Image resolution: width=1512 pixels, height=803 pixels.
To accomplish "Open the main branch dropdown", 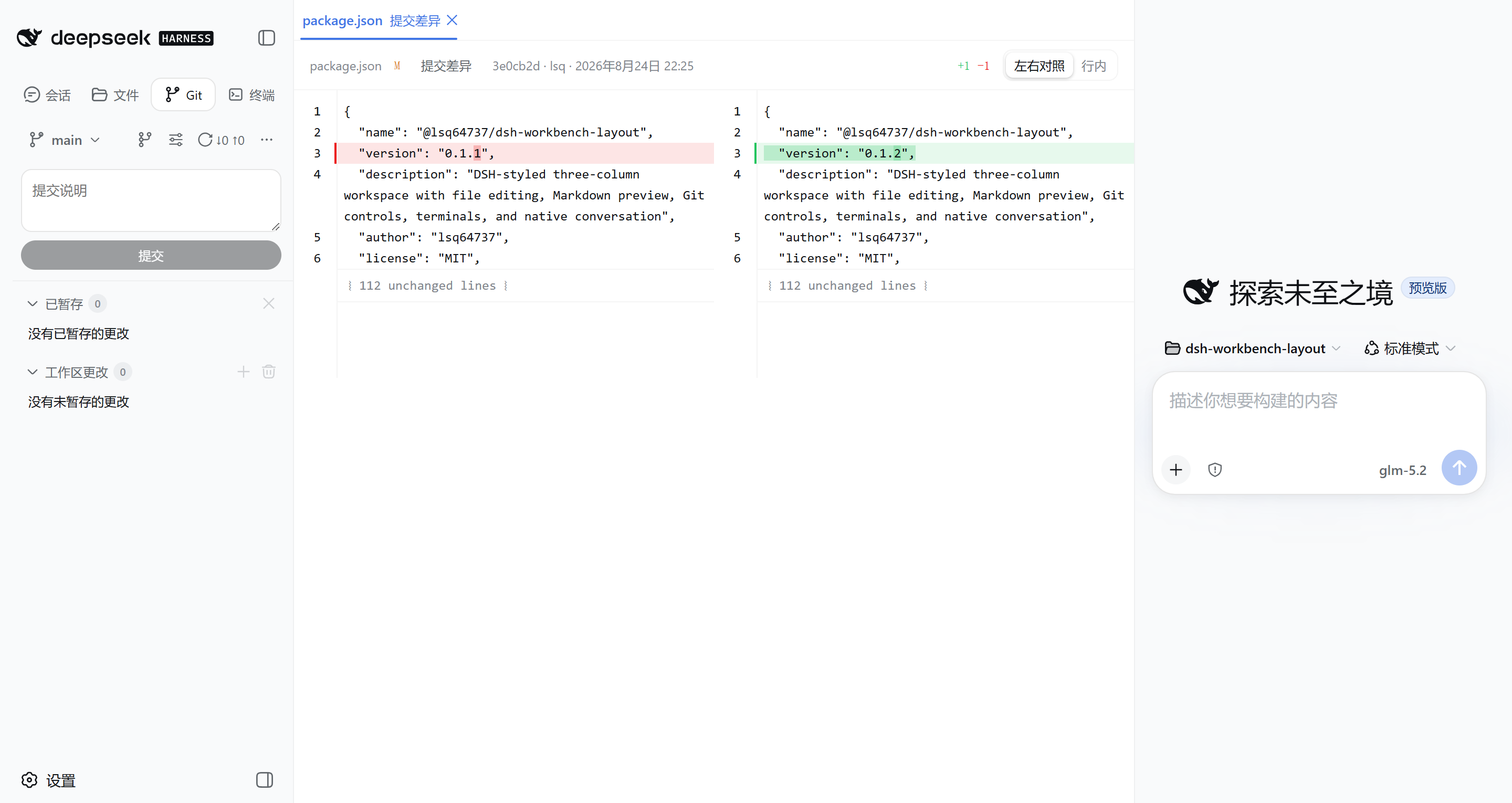I will point(65,140).
